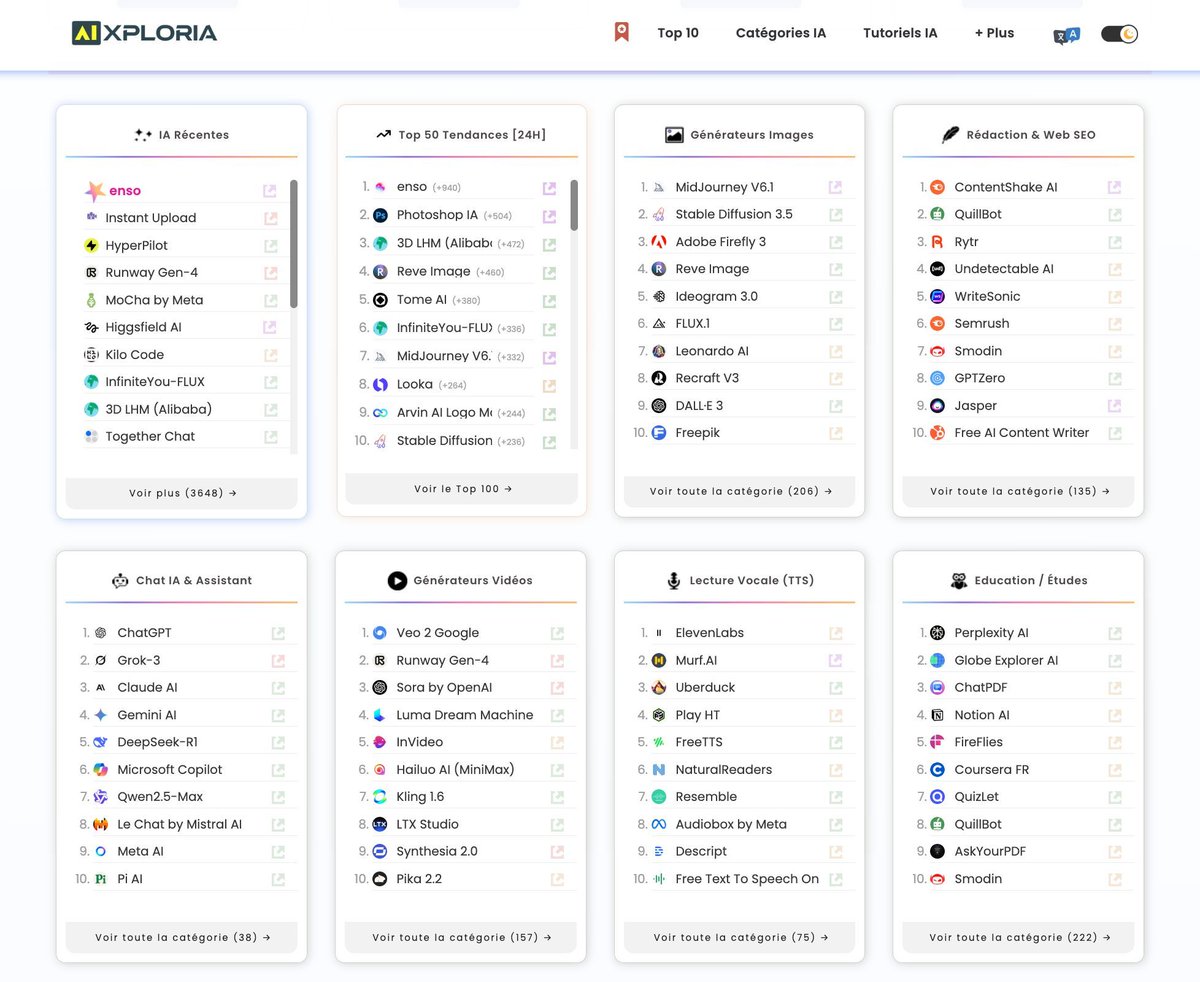Click Générateurs Vidéos card heading

tap(473, 580)
